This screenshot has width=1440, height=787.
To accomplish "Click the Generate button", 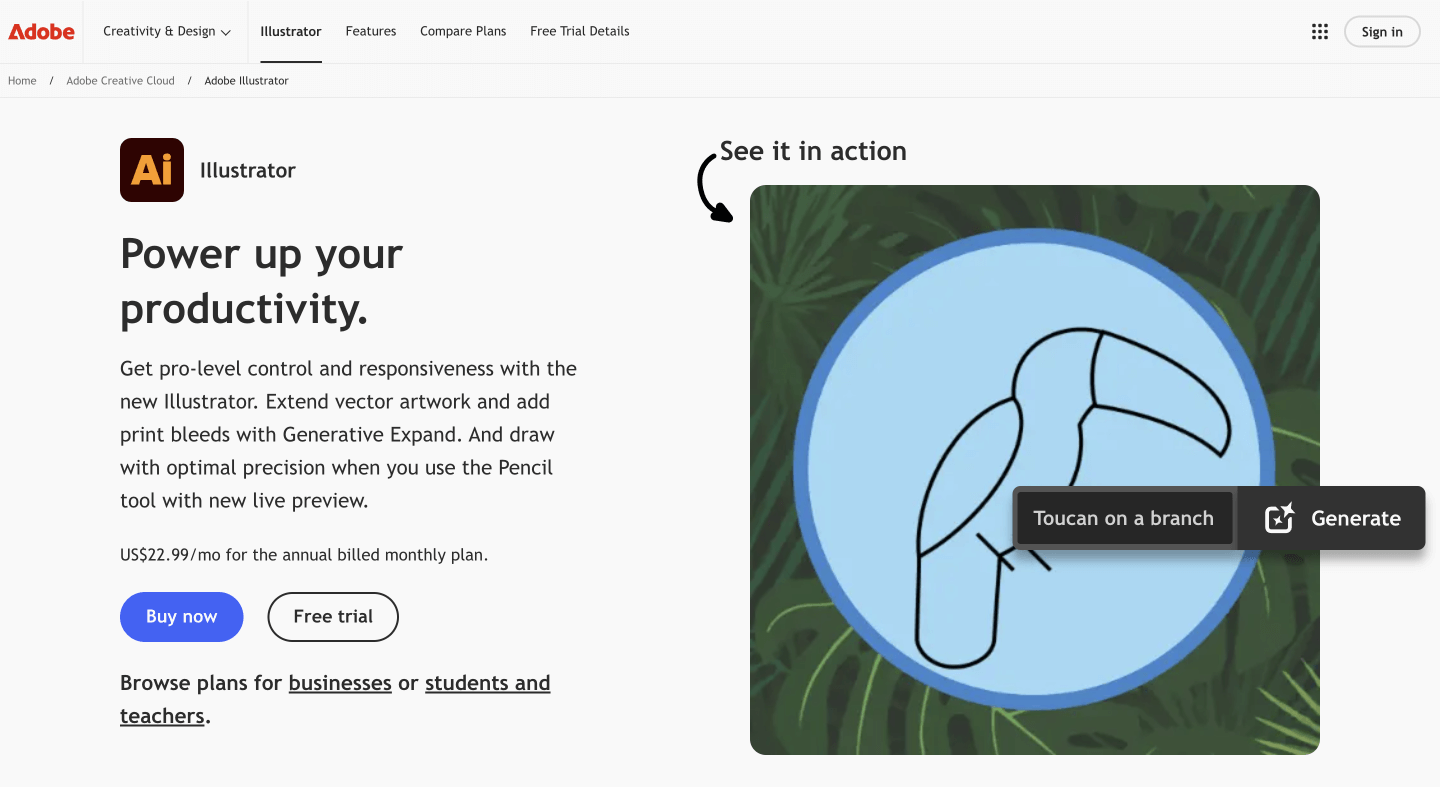I will pos(1356,518).
